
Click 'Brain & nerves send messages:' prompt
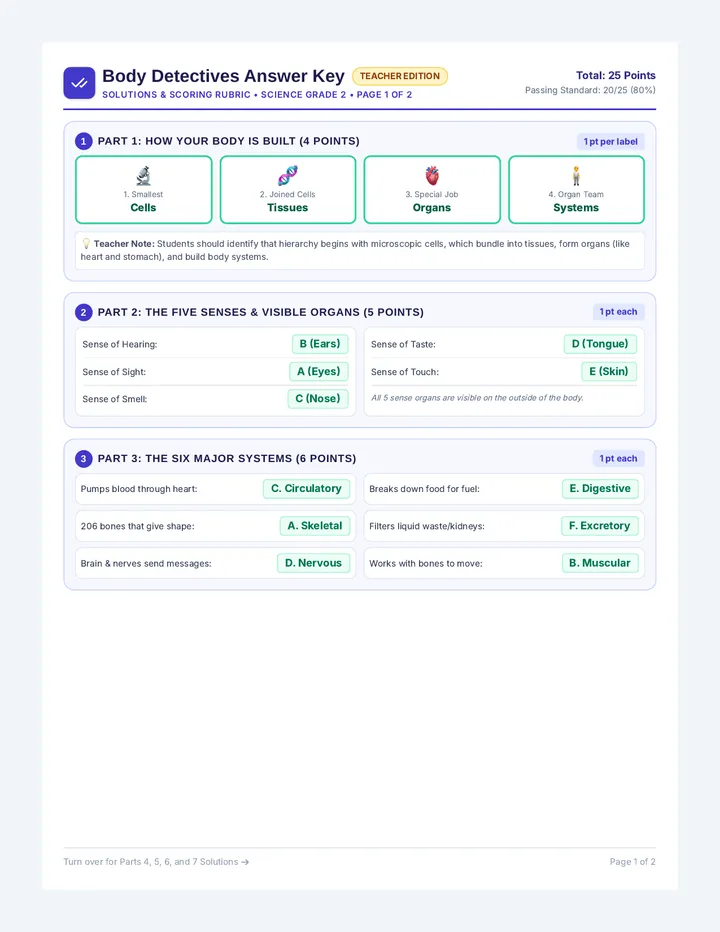[146, 563]
